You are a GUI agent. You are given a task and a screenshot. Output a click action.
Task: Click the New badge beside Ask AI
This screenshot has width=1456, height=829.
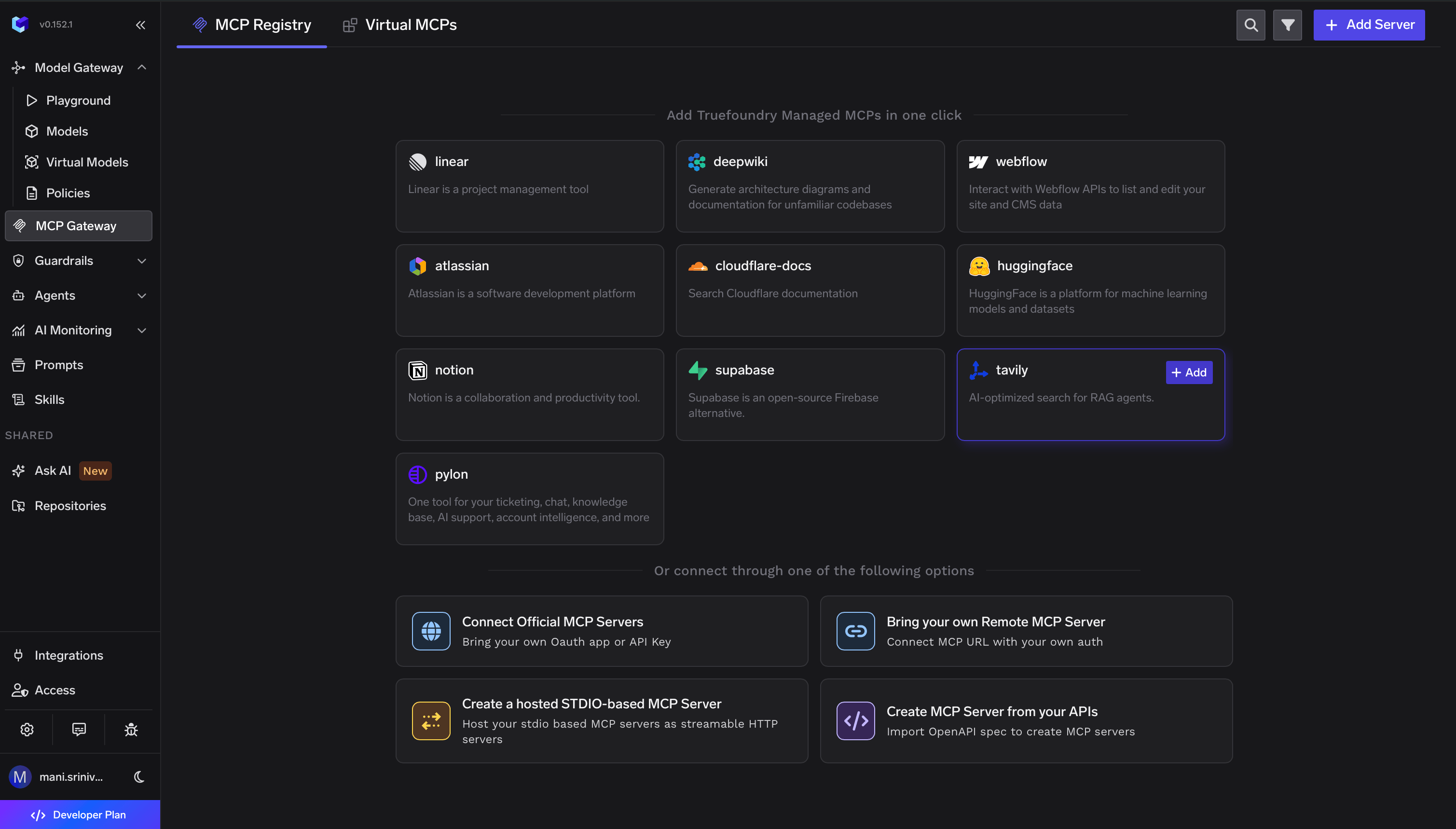click(x=95, y=471)
